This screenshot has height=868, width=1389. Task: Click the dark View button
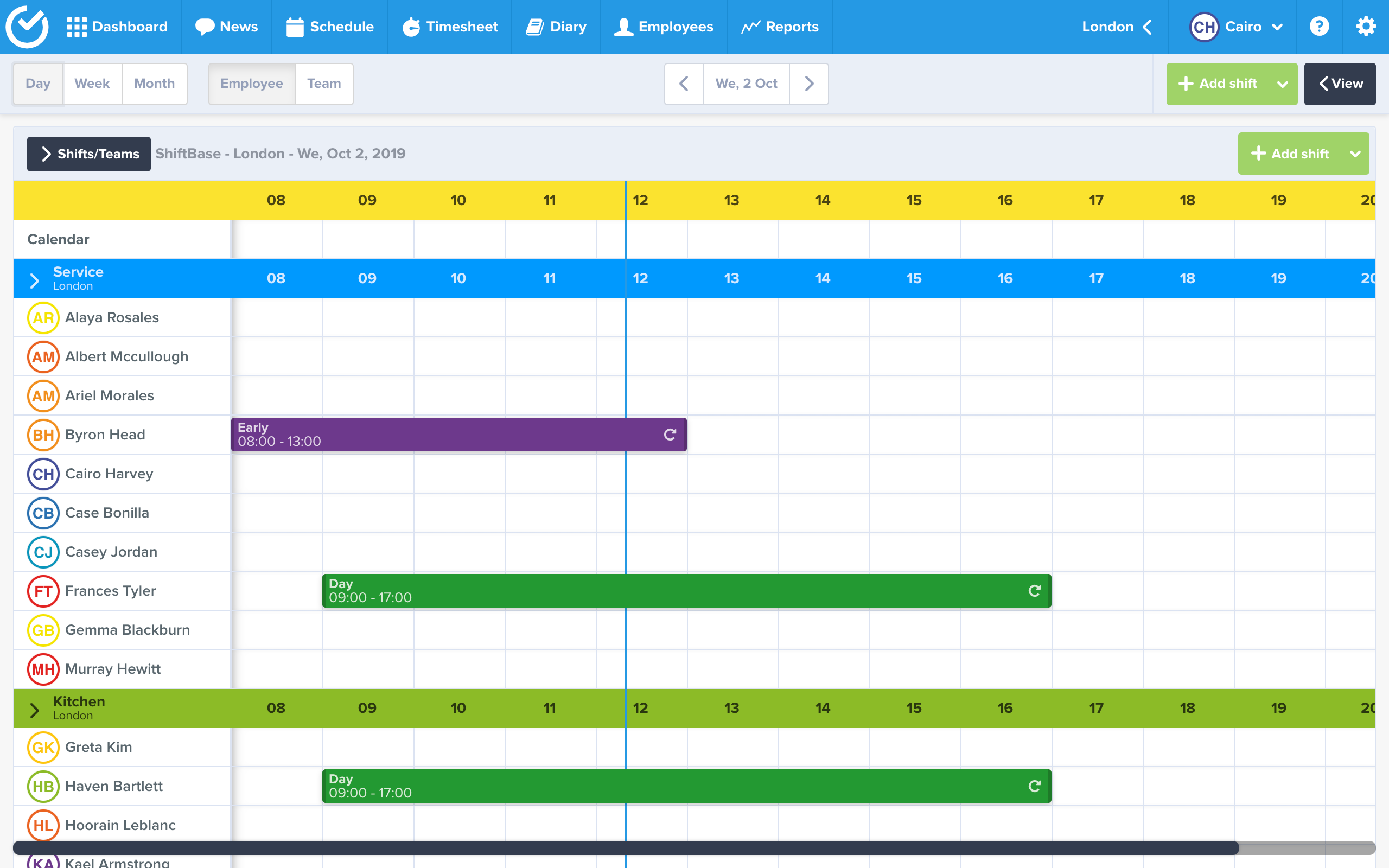coord(1340,84)
